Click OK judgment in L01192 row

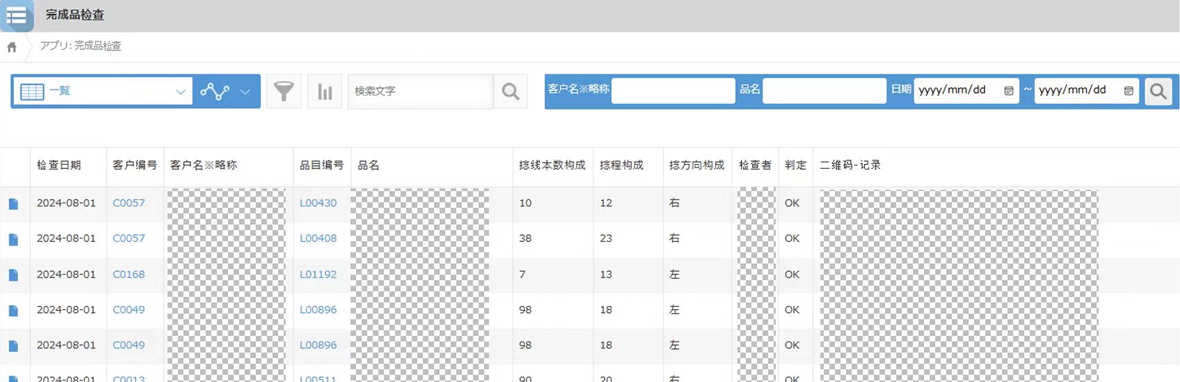coord(792,274)
